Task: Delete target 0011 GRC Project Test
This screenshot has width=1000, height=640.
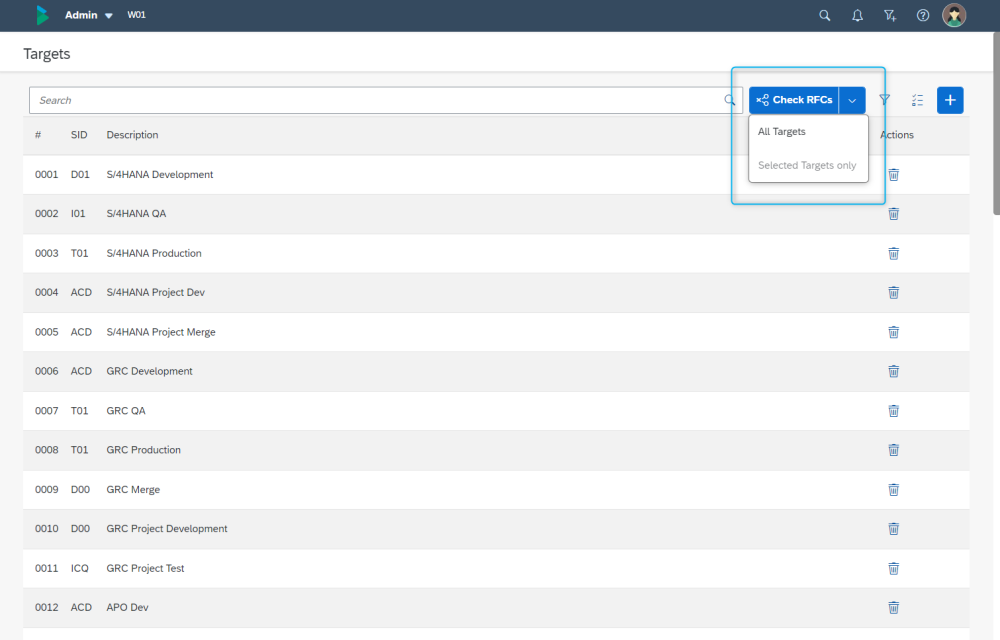Action: click(893, 569)
